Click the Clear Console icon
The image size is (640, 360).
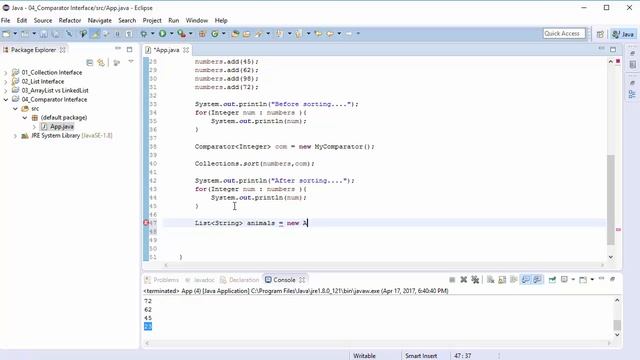click(491, 280)
